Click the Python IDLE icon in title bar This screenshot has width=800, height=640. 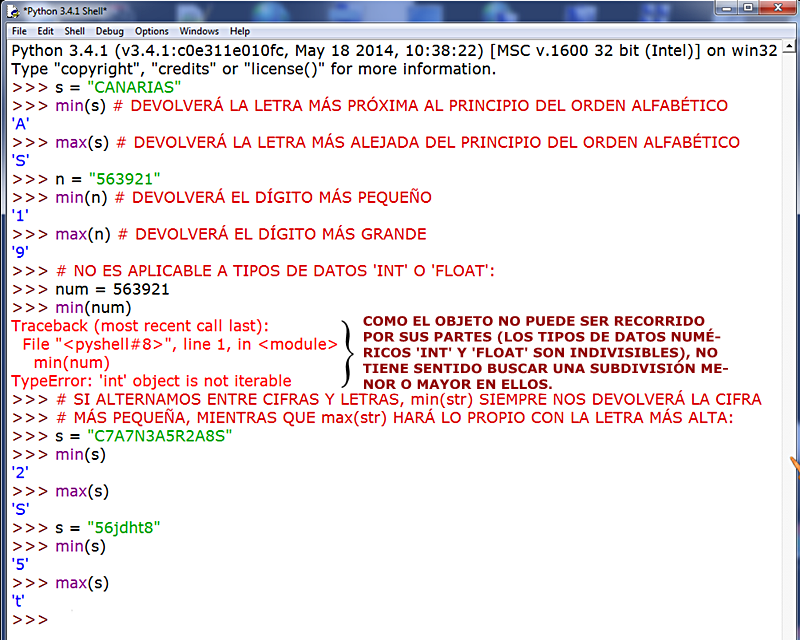click(x=14, y=13)
